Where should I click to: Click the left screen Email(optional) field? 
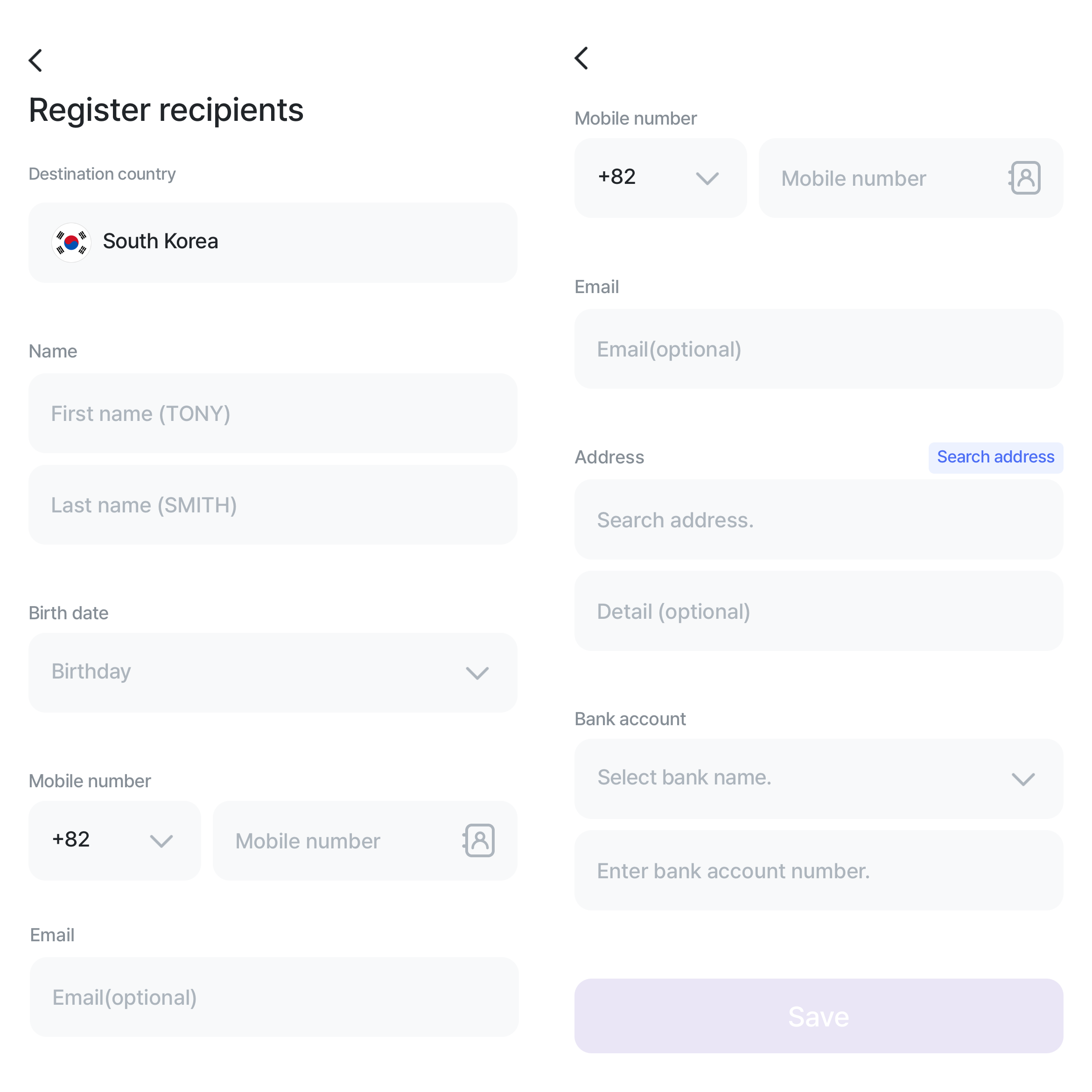pos(274,997)
